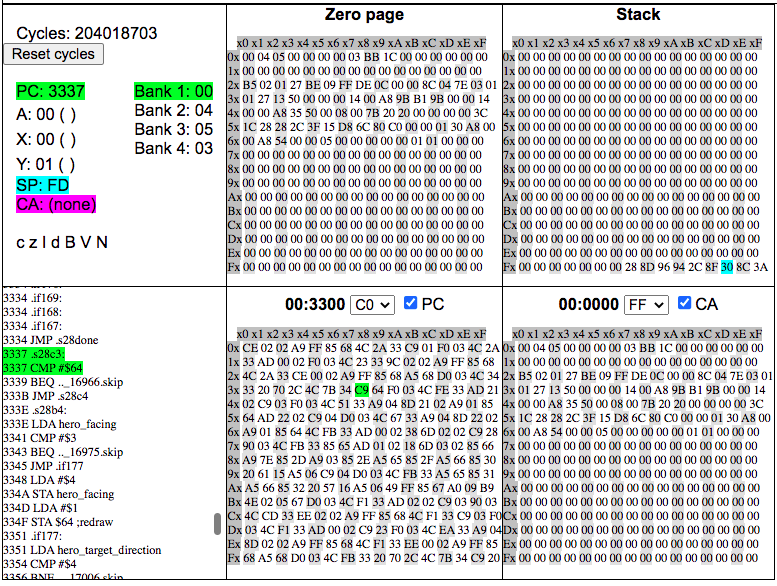Open the FF memory page dropdown
The image size is (777, 586).
[645, 304]
